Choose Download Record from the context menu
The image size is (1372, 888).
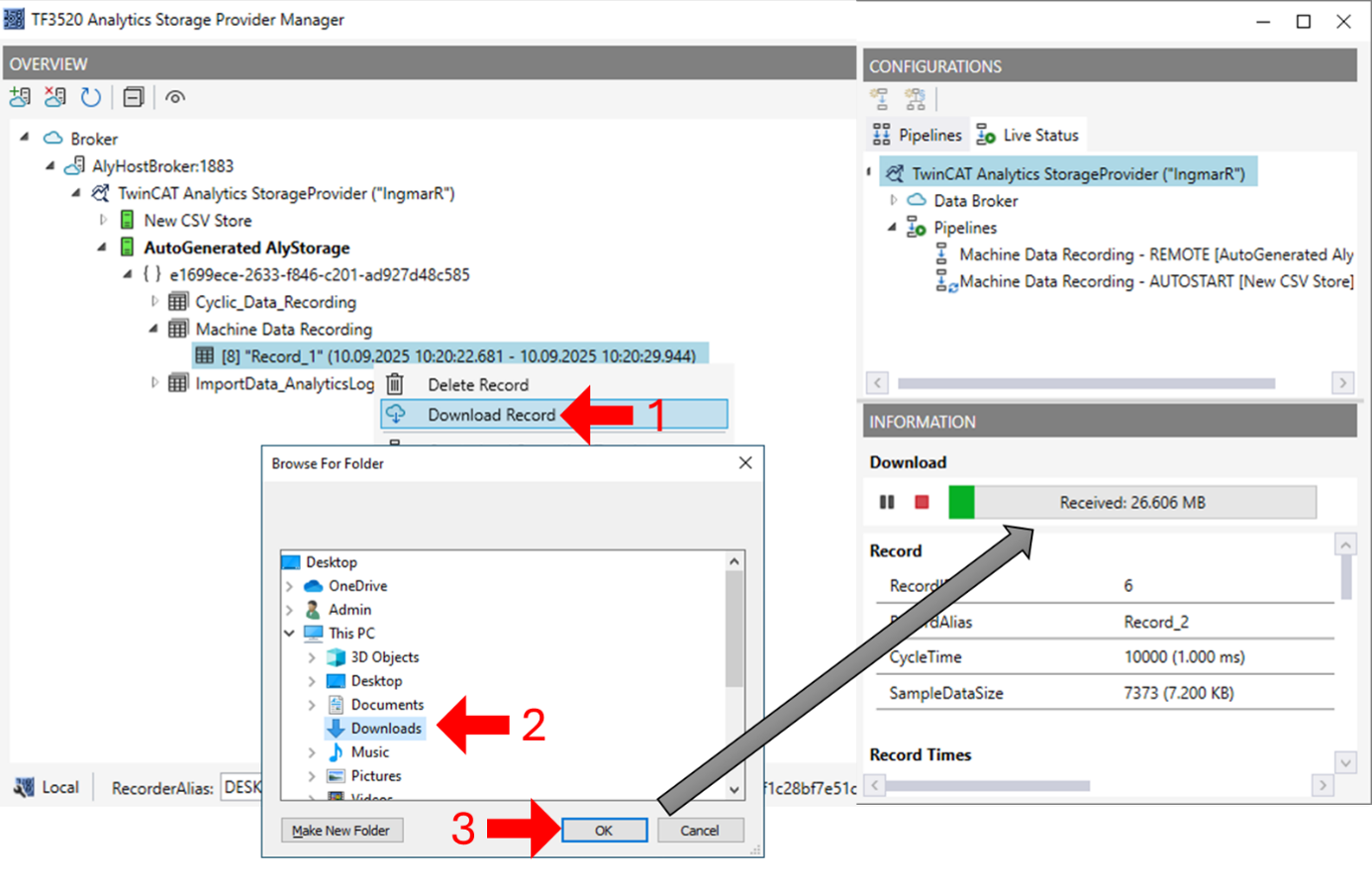[x=554, y=414]
